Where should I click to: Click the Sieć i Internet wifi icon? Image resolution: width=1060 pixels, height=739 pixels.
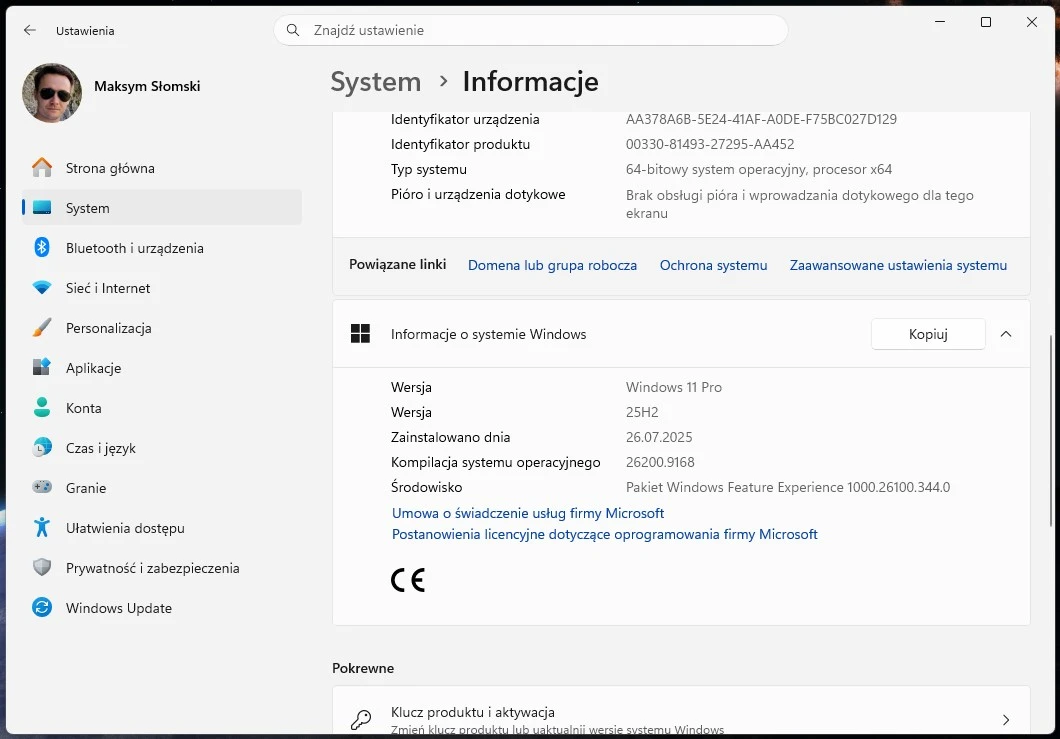click(x=42, y=287)
